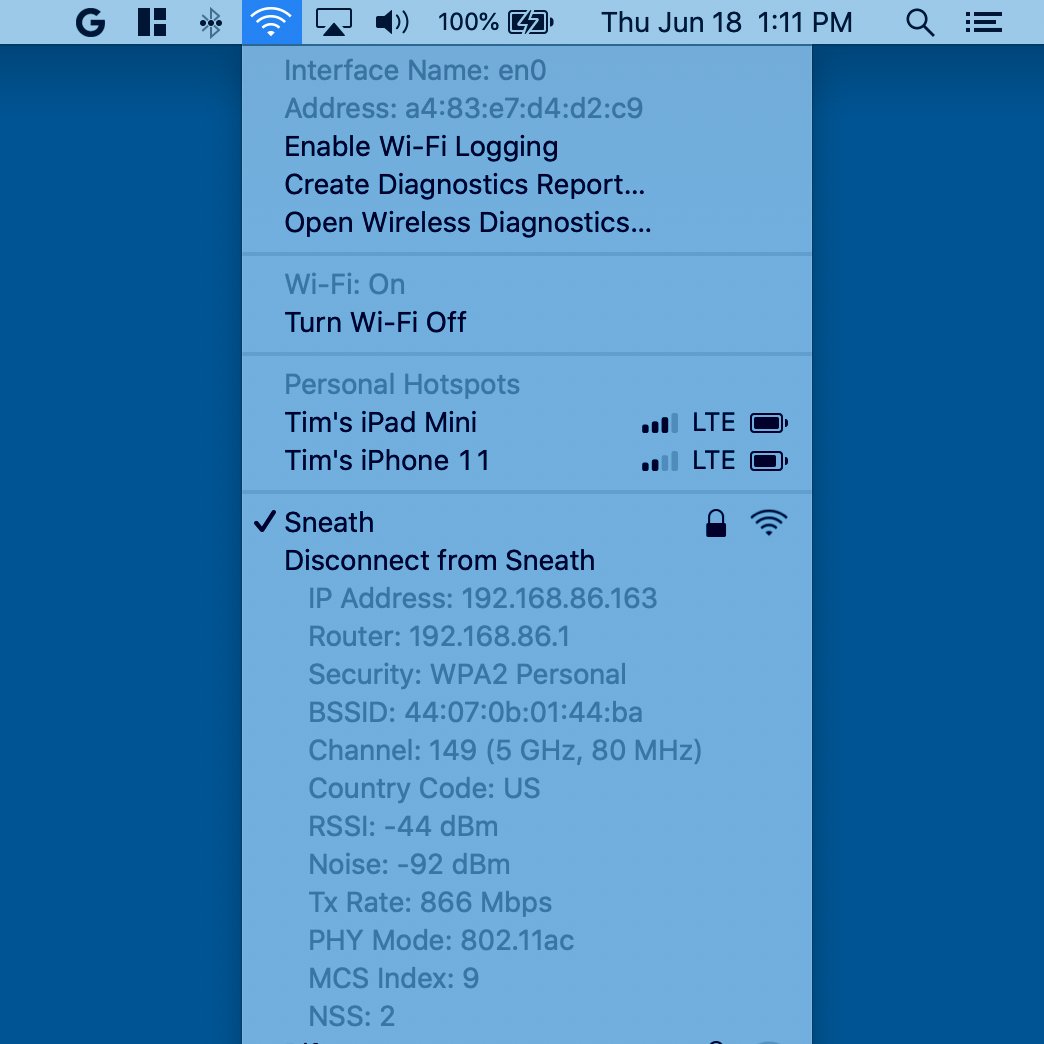The width and height of the screenshot is (1044, 1044).
Task: Open the volume speaker menu bar icon
Action: (x=392, y=22)
